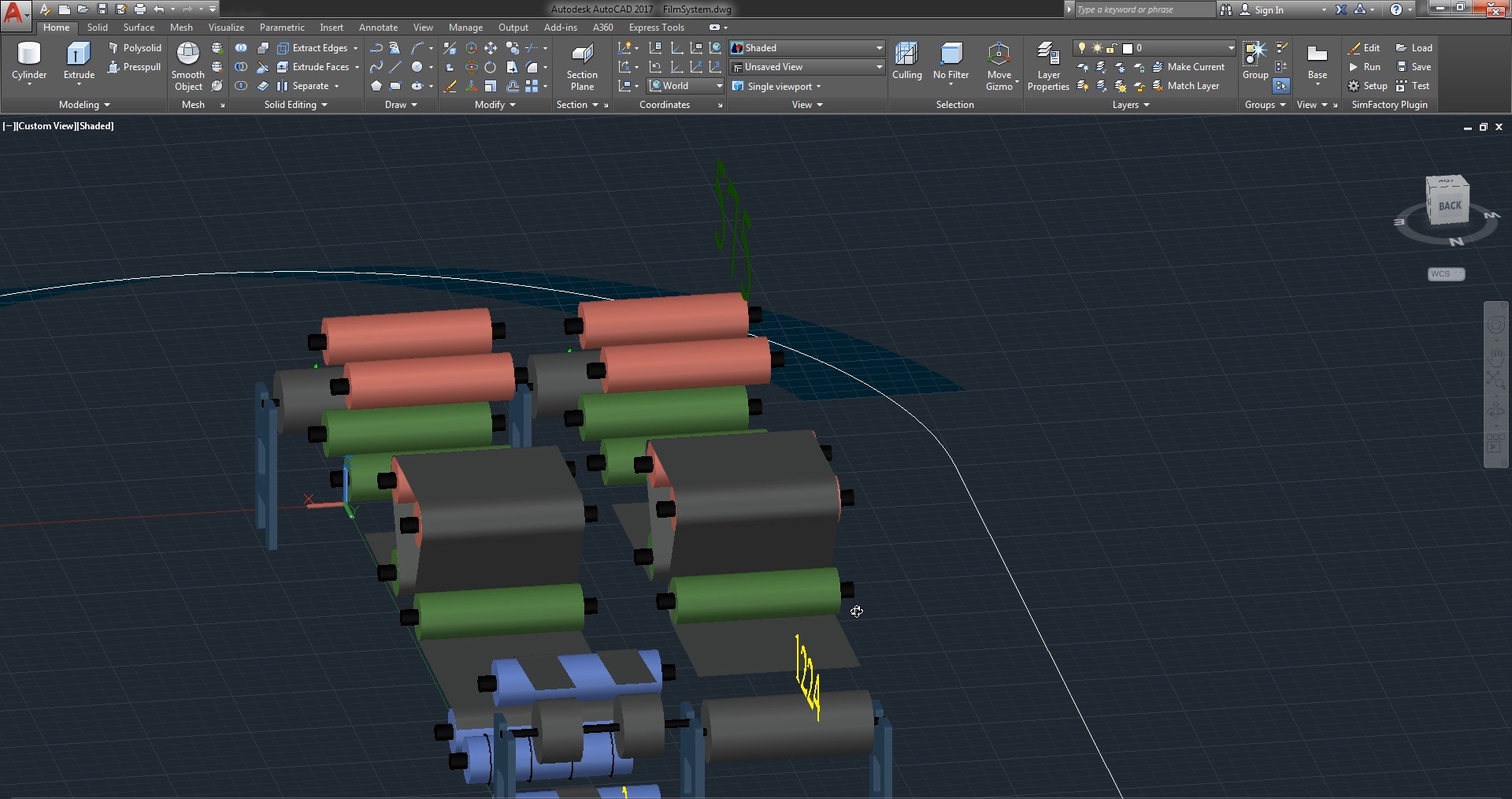Switch to the Visualize ribbon tab
Image resolution: width=1512 pixels, height=799 pixels.
(x=226, y=28)
